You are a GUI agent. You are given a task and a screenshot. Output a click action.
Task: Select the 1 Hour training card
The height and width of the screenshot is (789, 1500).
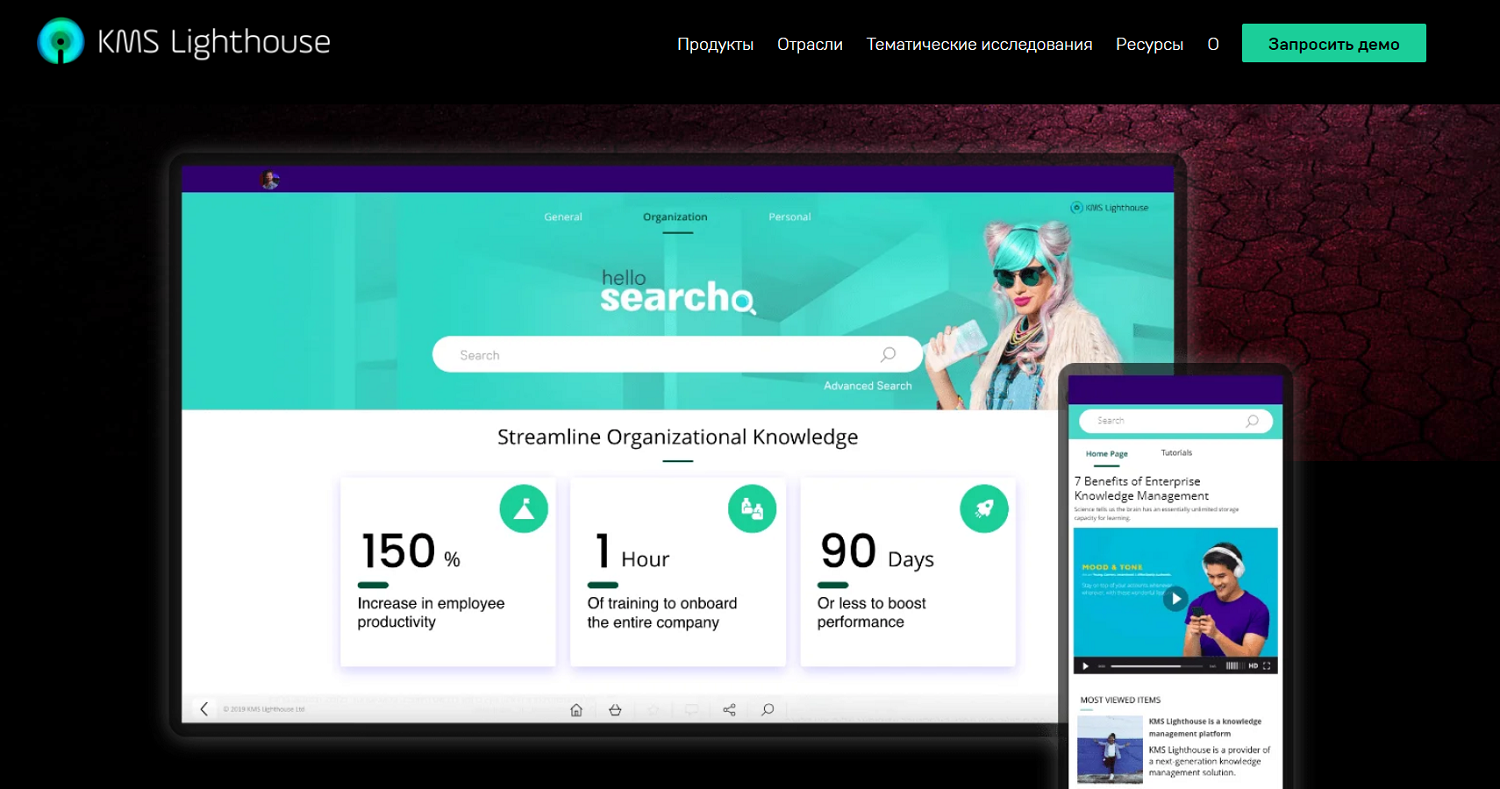pos(678,572)
